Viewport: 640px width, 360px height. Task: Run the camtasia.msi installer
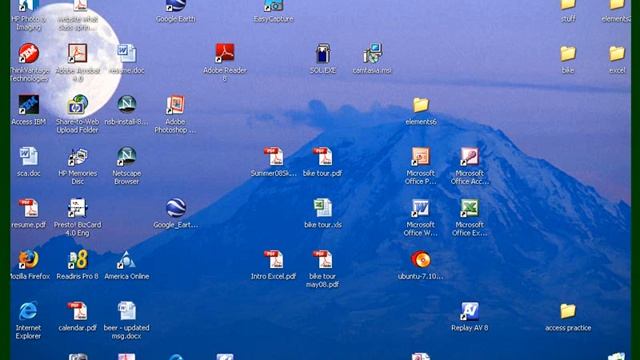(x=372, y=53)
